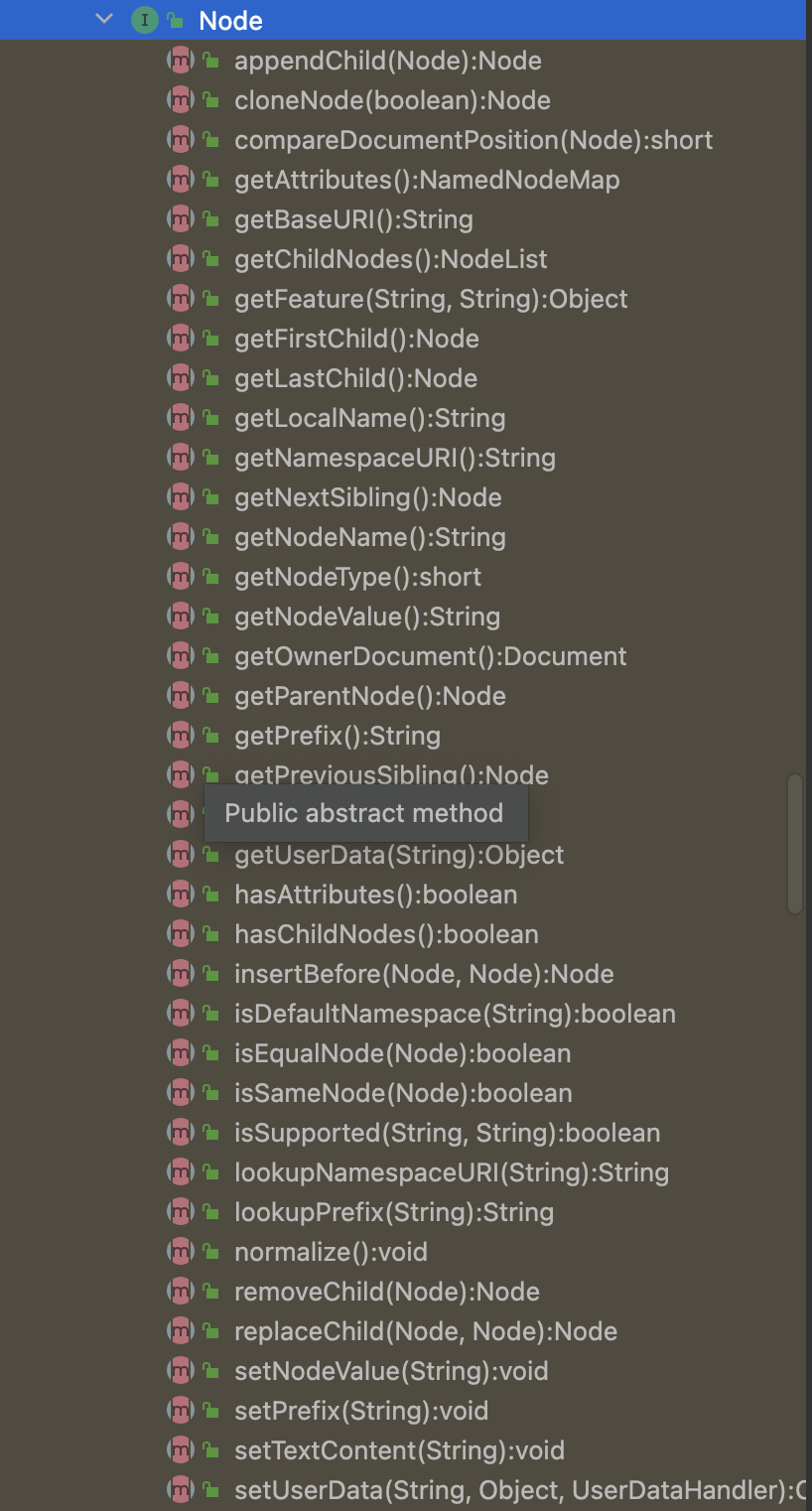Select replaceChild(Node, Node):Node item
812x1511 pixels.
tap(426, 1331)
